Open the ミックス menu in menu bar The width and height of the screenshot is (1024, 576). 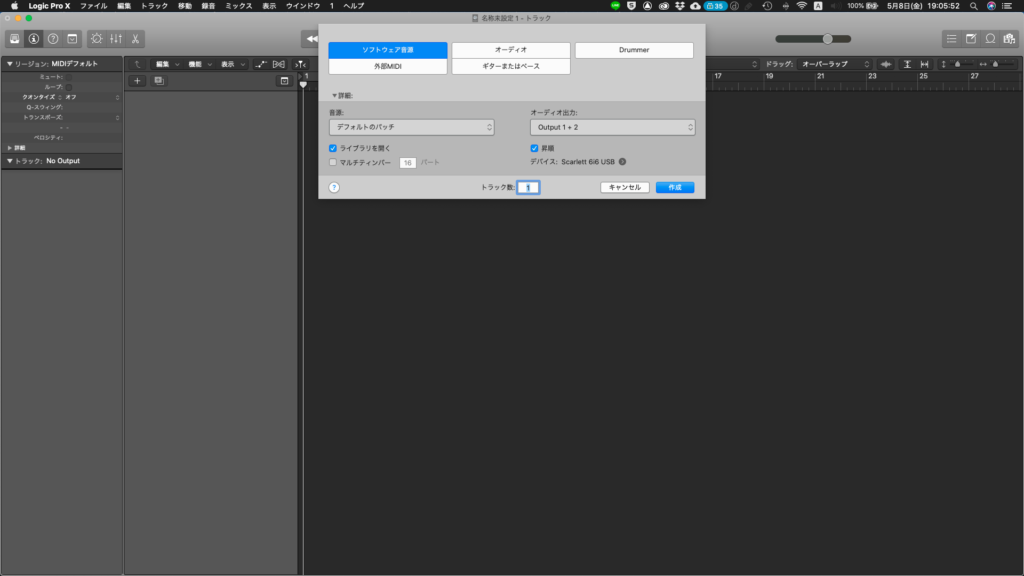click(239, 6)
